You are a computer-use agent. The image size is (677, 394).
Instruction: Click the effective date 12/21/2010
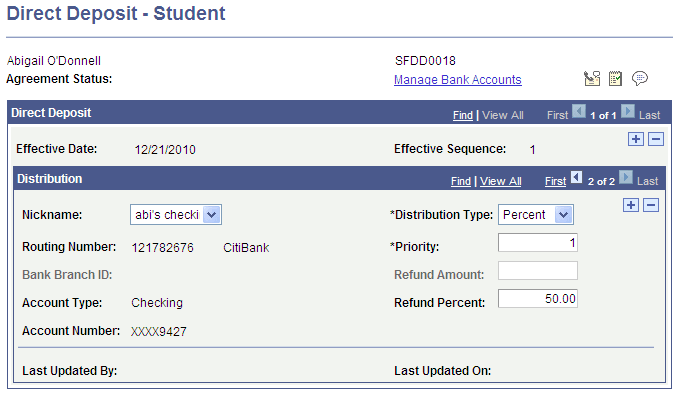tap(165, 150)
